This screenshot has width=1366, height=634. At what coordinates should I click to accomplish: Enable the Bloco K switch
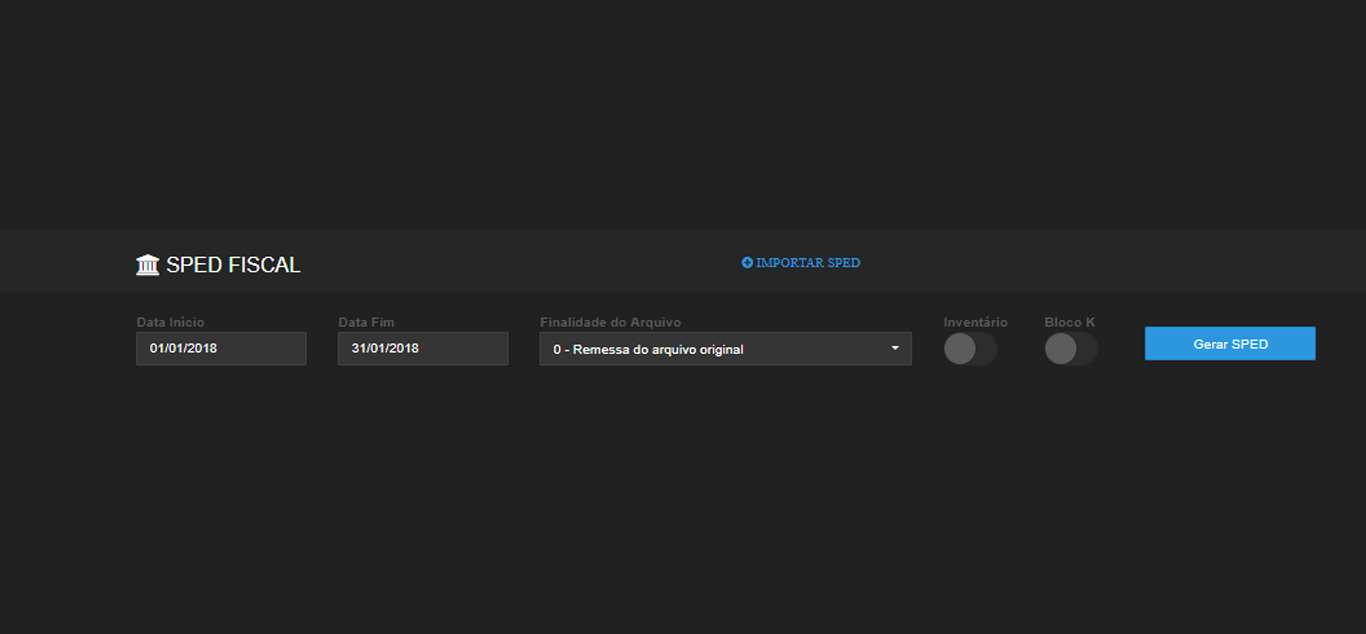pyautogui.click(x=1071, y=349)
